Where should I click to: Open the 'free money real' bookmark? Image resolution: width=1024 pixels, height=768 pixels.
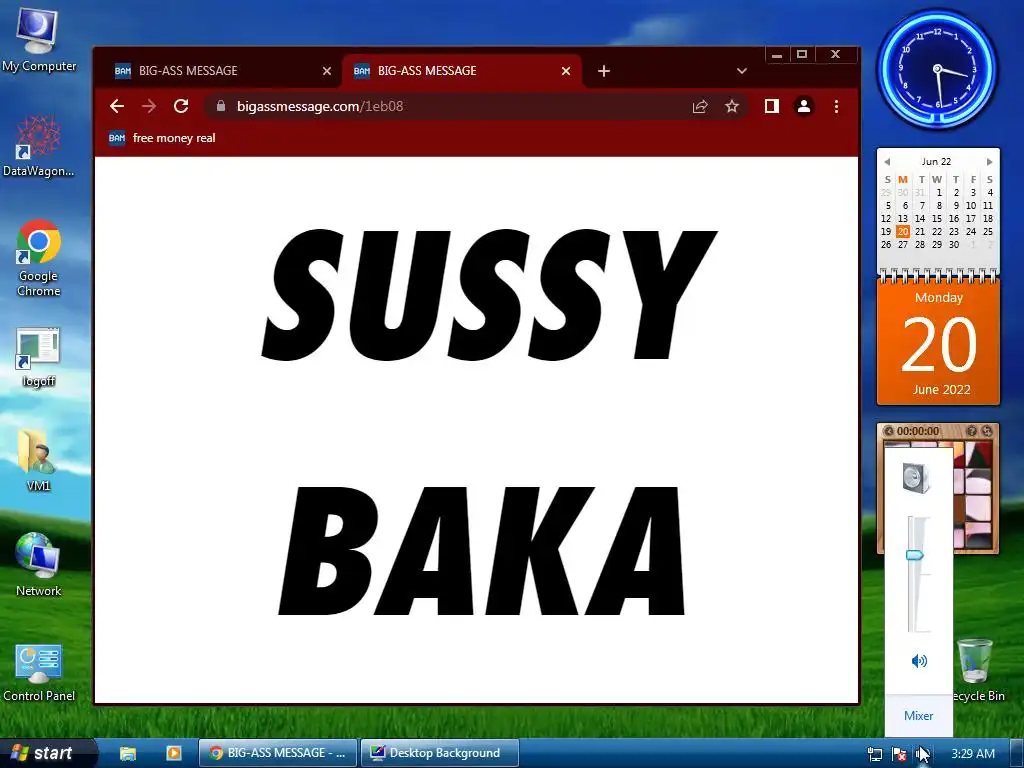click(x=162, y=138)
